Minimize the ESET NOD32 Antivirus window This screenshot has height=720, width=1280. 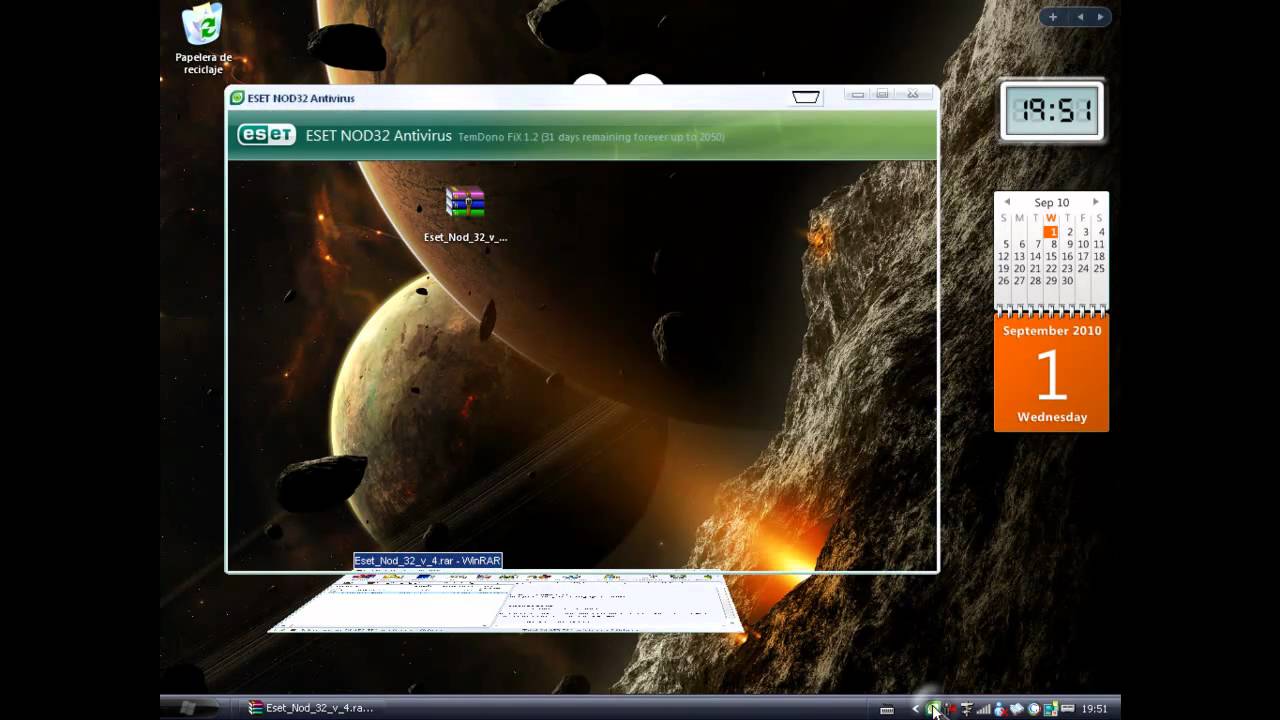857,94
